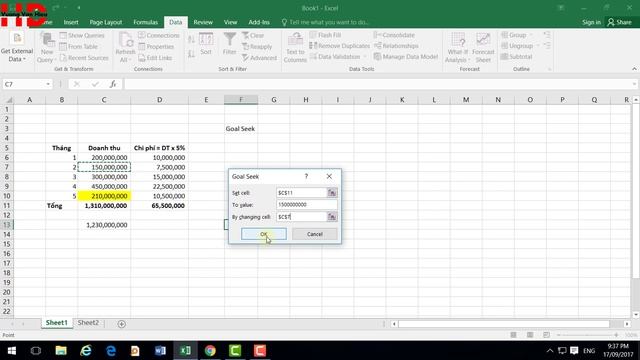The height and width of the screenshot is (360, 640).
Task: Click the To value input field
Action: click(307, 204)
